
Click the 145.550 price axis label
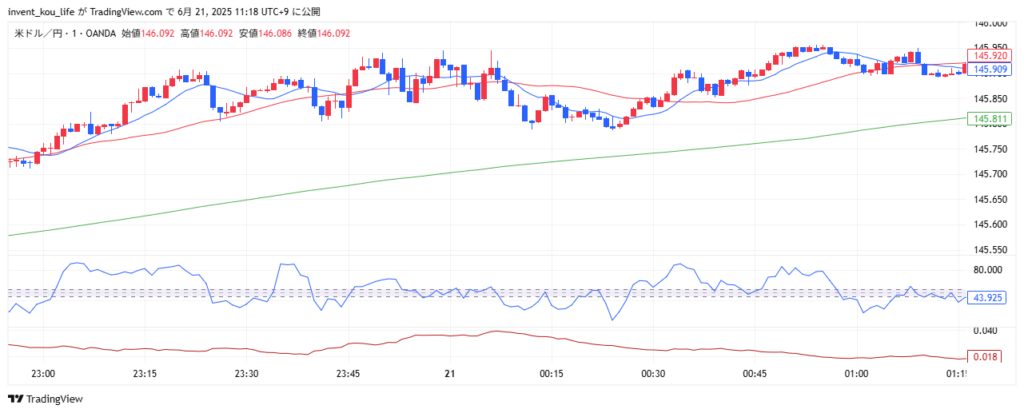[989, 250]
